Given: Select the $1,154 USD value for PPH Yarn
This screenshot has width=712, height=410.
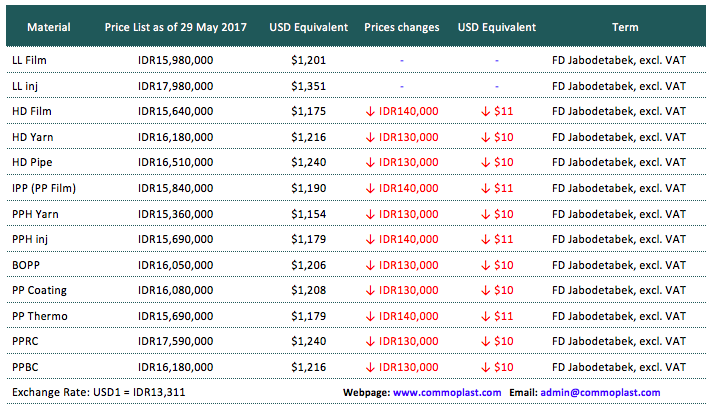Looking at the screenshot, I should (x=308, y=213).
